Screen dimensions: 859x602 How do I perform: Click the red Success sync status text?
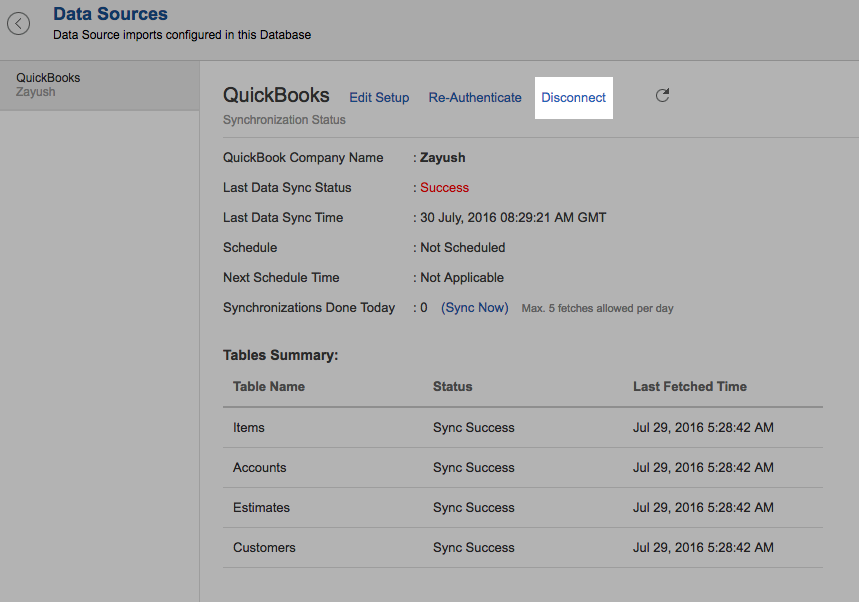444,188
